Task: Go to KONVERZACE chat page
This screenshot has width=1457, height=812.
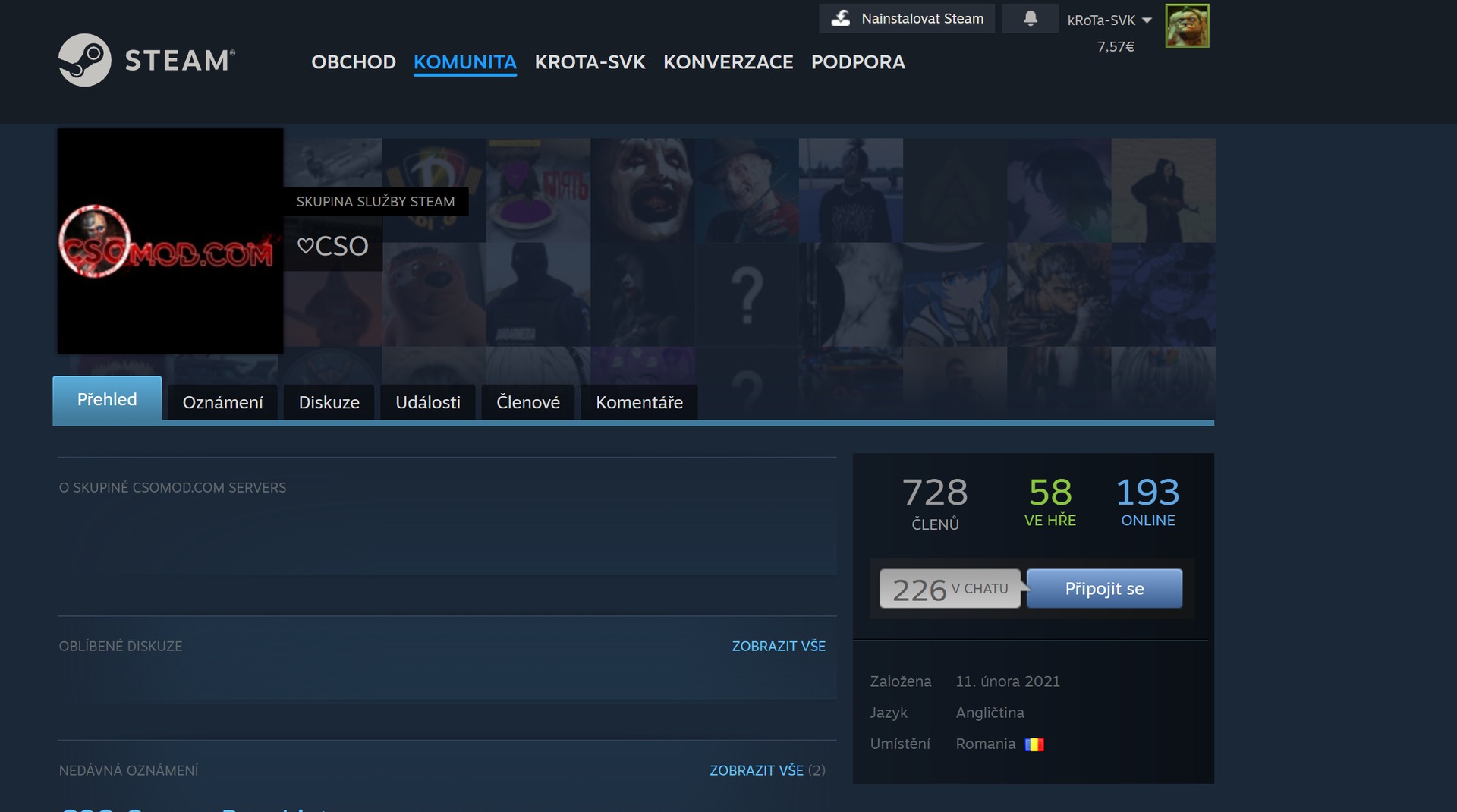Action: coord(728,62)
